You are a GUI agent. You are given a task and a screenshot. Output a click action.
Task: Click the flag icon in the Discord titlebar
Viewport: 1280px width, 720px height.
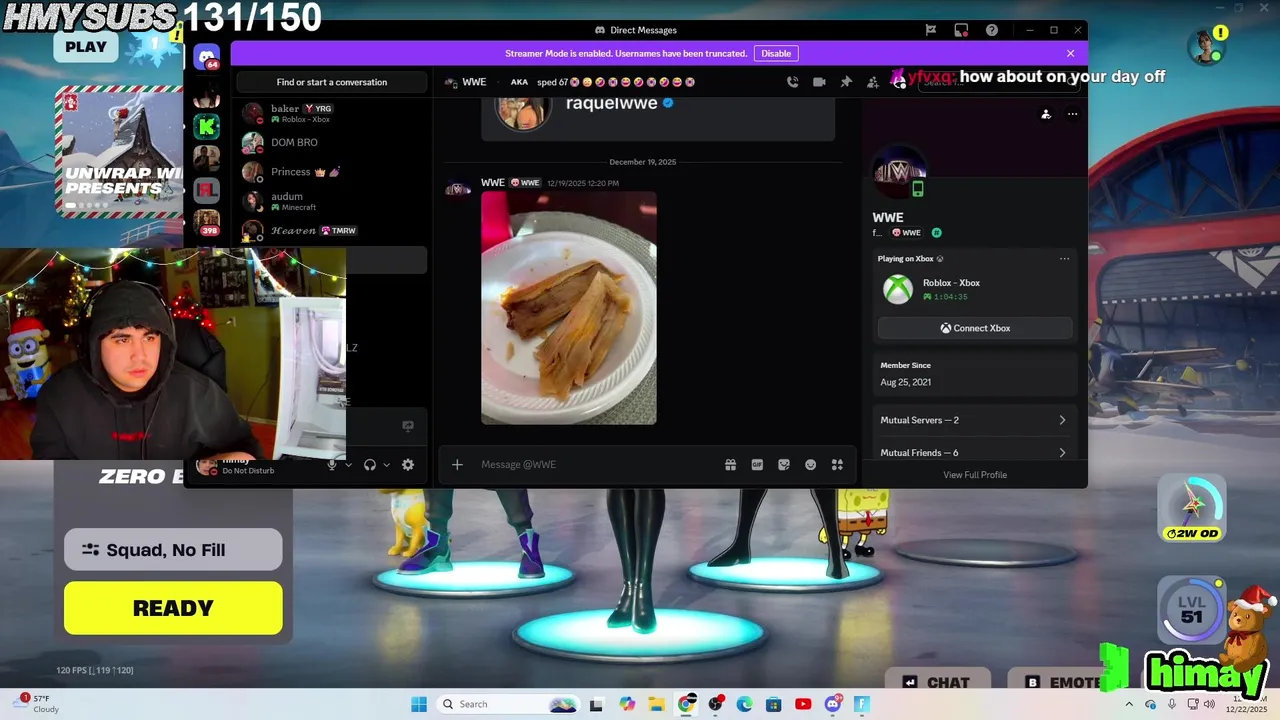931,30
